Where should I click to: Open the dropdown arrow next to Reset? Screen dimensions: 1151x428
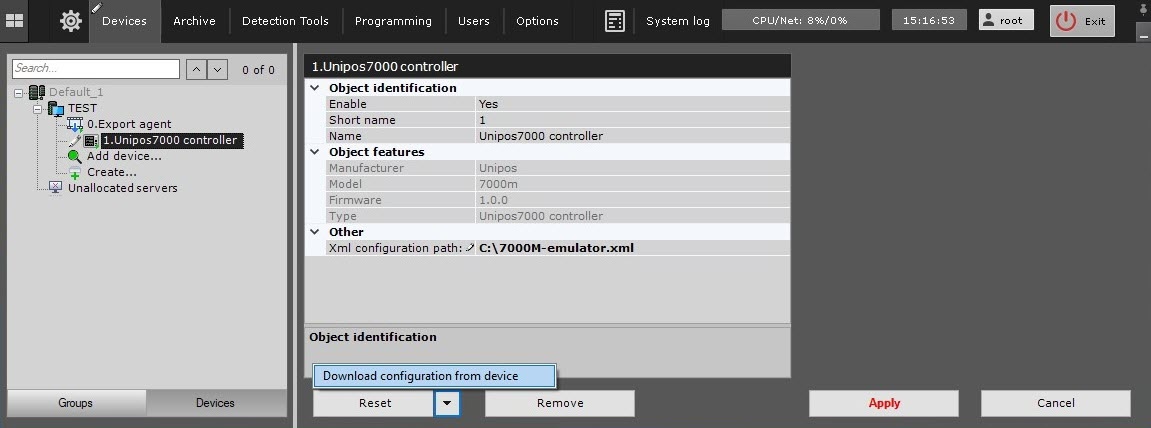point(447,403)
